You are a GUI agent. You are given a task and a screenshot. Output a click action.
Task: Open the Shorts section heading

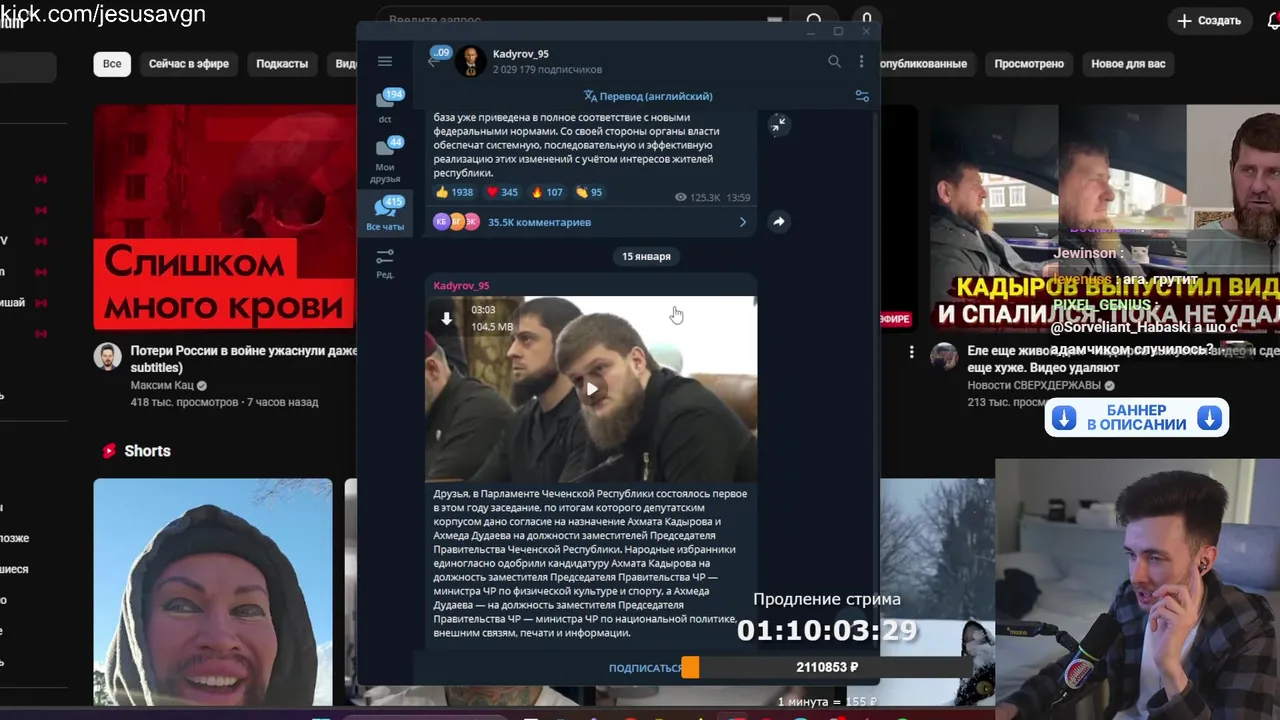point(147,451)
